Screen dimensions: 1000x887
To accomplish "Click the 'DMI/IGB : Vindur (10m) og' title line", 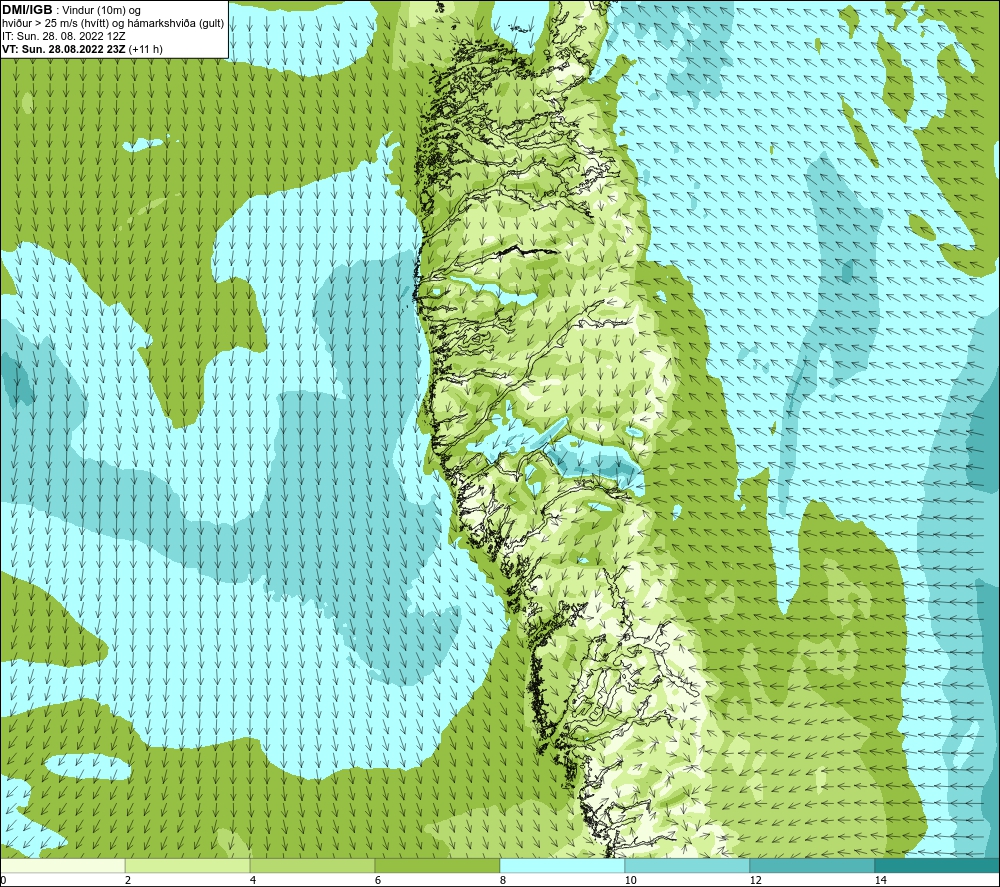I will pos(71,10).
